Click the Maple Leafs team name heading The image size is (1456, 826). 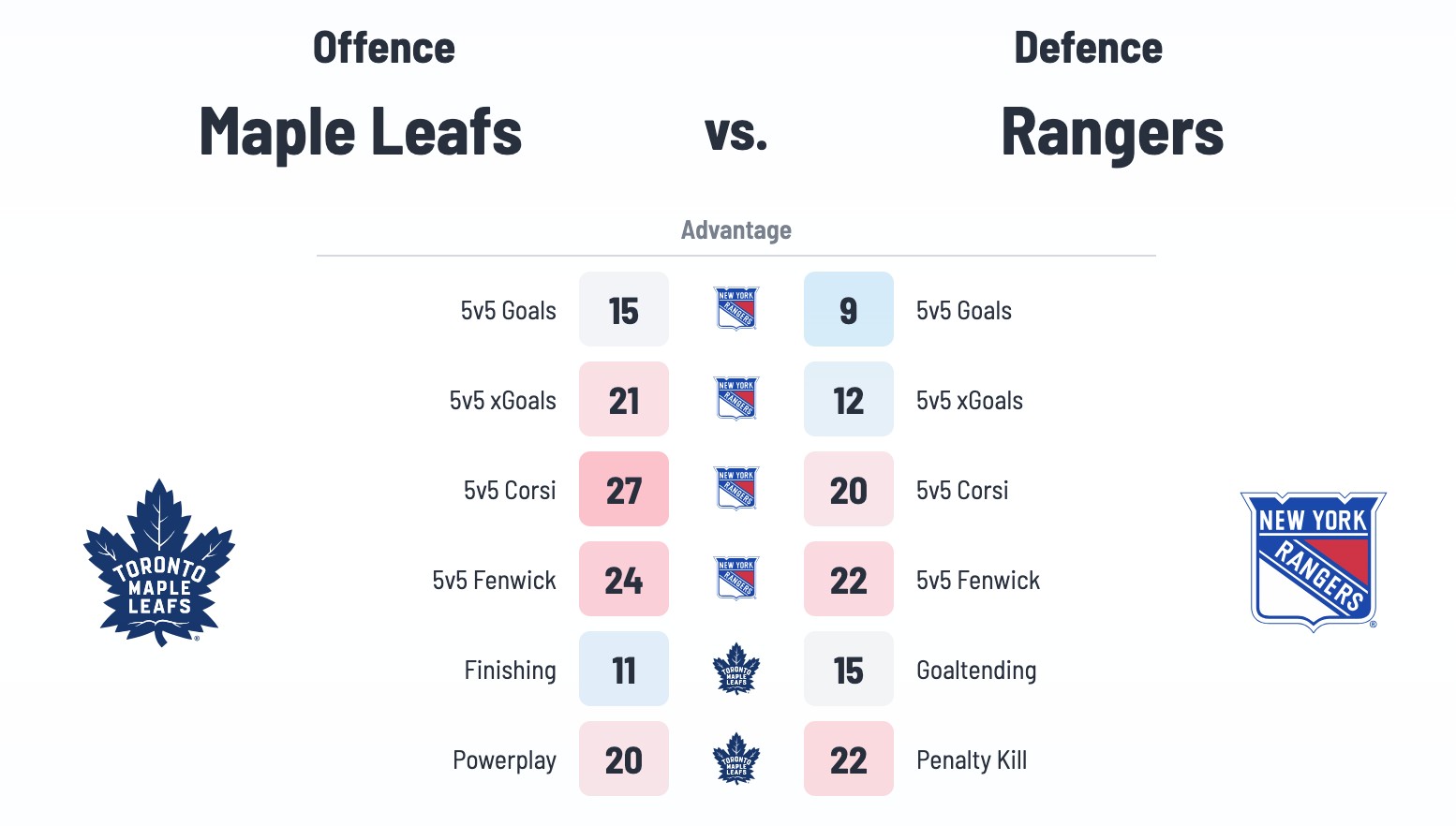tap(361, 132)
